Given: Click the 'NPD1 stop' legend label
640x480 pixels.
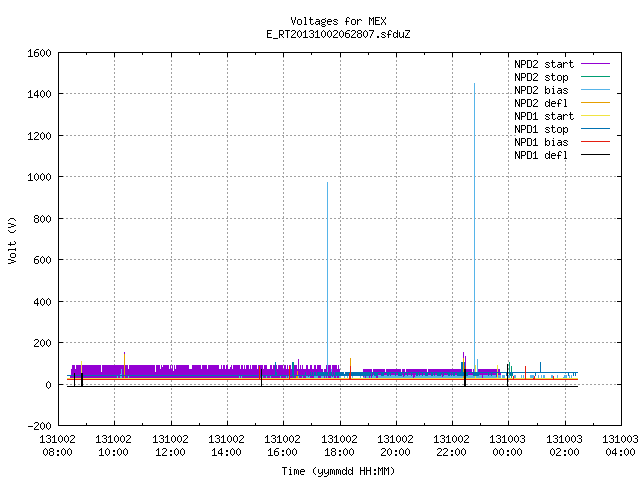Looking at the screenshot, I should click(x=541, y=129).
